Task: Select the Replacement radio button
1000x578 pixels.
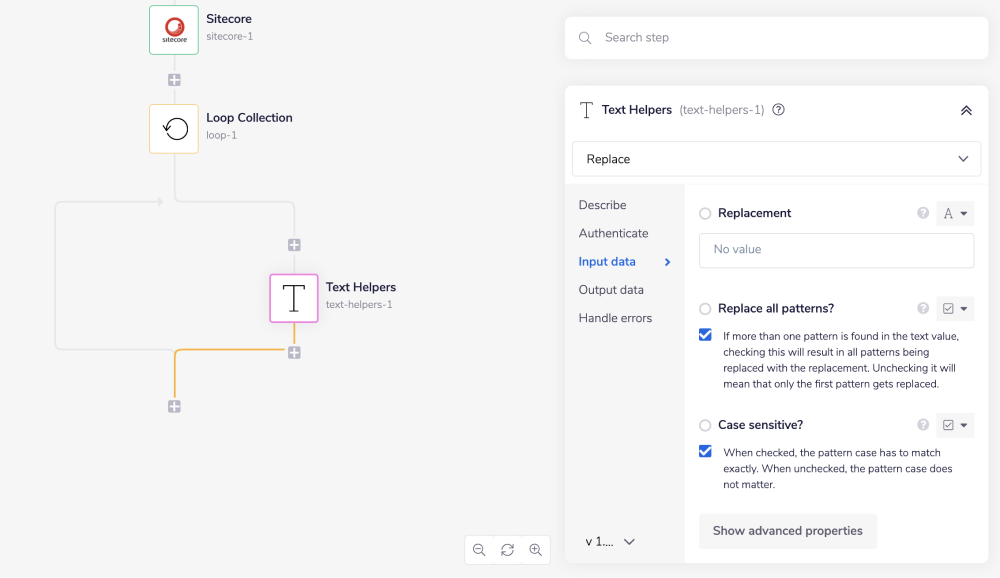Action: pos(705,213)
